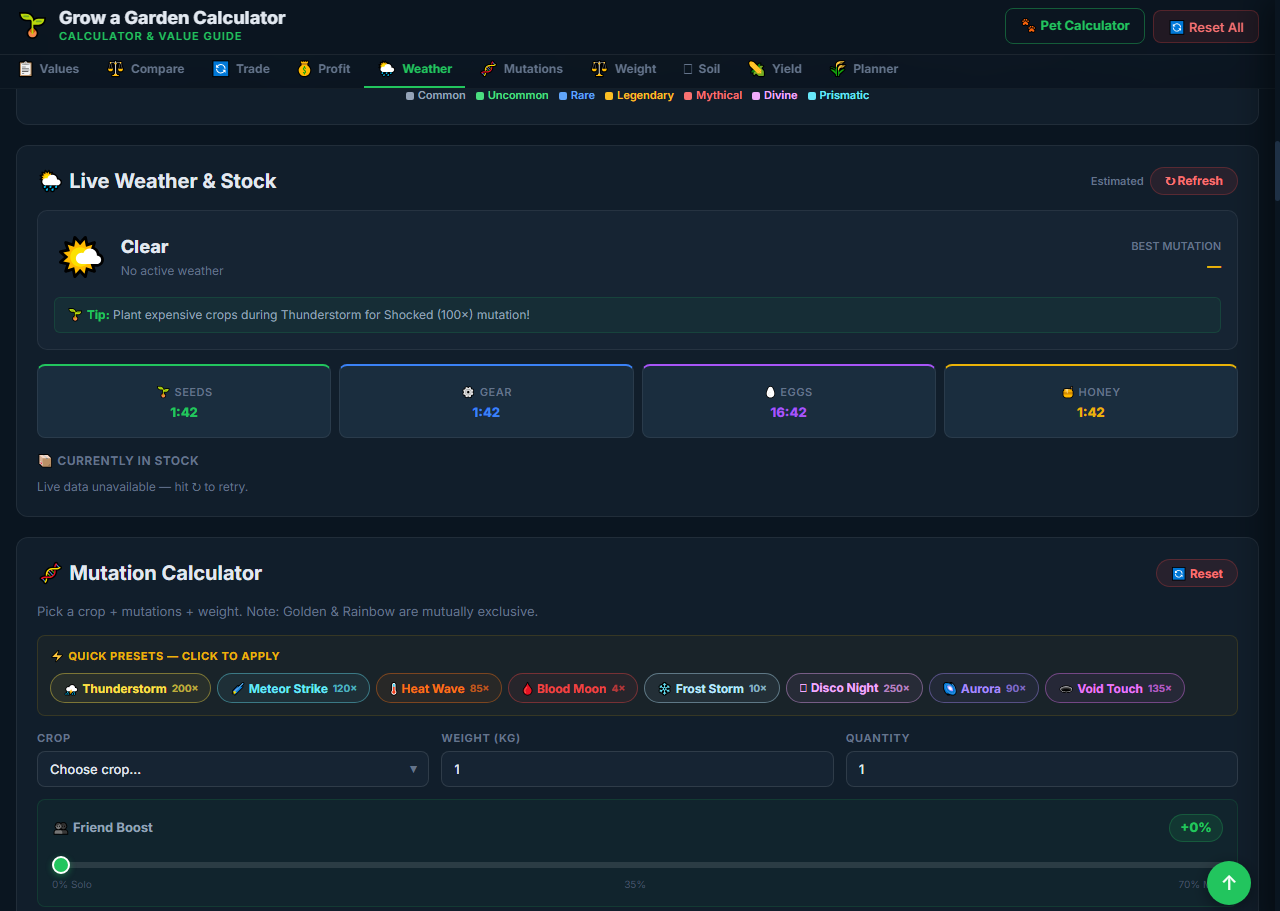Click the Clear weather sun icon
Screen dimensions: 1280x911
(81, 257)
